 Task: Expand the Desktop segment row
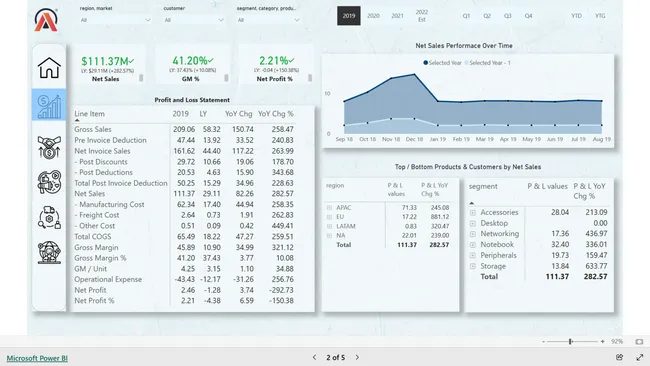point(473,223)
